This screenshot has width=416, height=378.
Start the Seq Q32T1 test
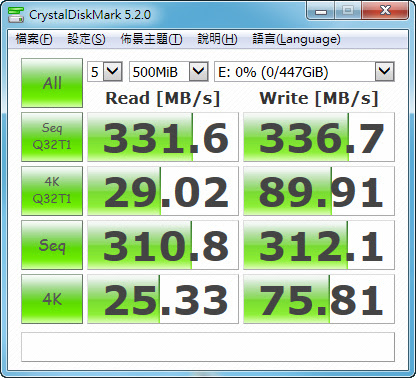tap(52, 137)
